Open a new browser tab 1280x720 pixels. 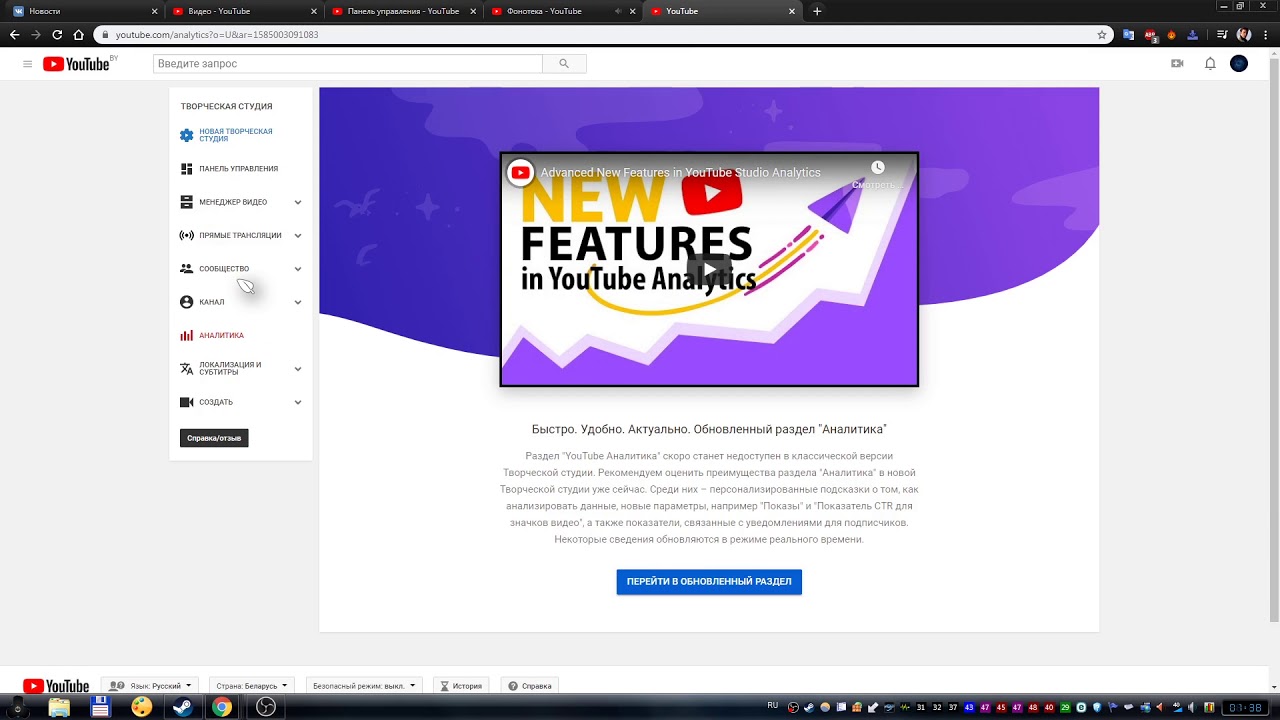(x=817, y=11)
